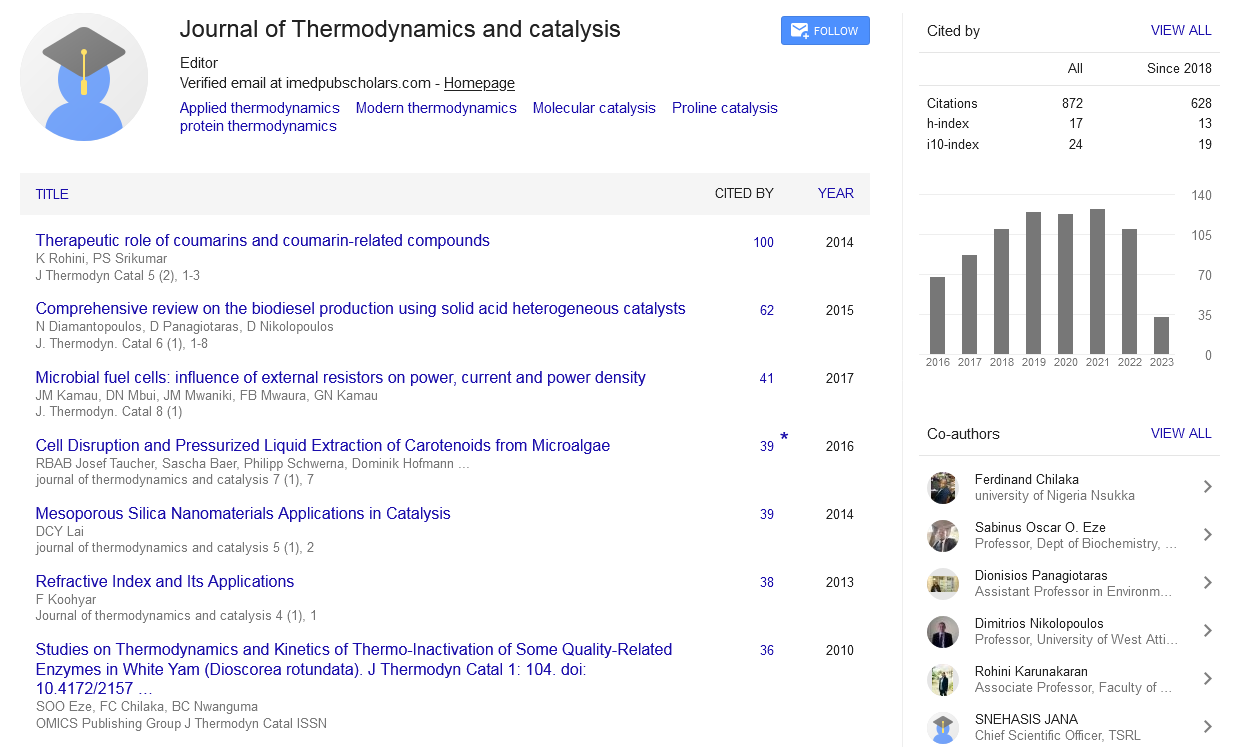Expand chevron beside SNEHASIS JANA
The image size is (1249, 747).
coord(1207,727)
